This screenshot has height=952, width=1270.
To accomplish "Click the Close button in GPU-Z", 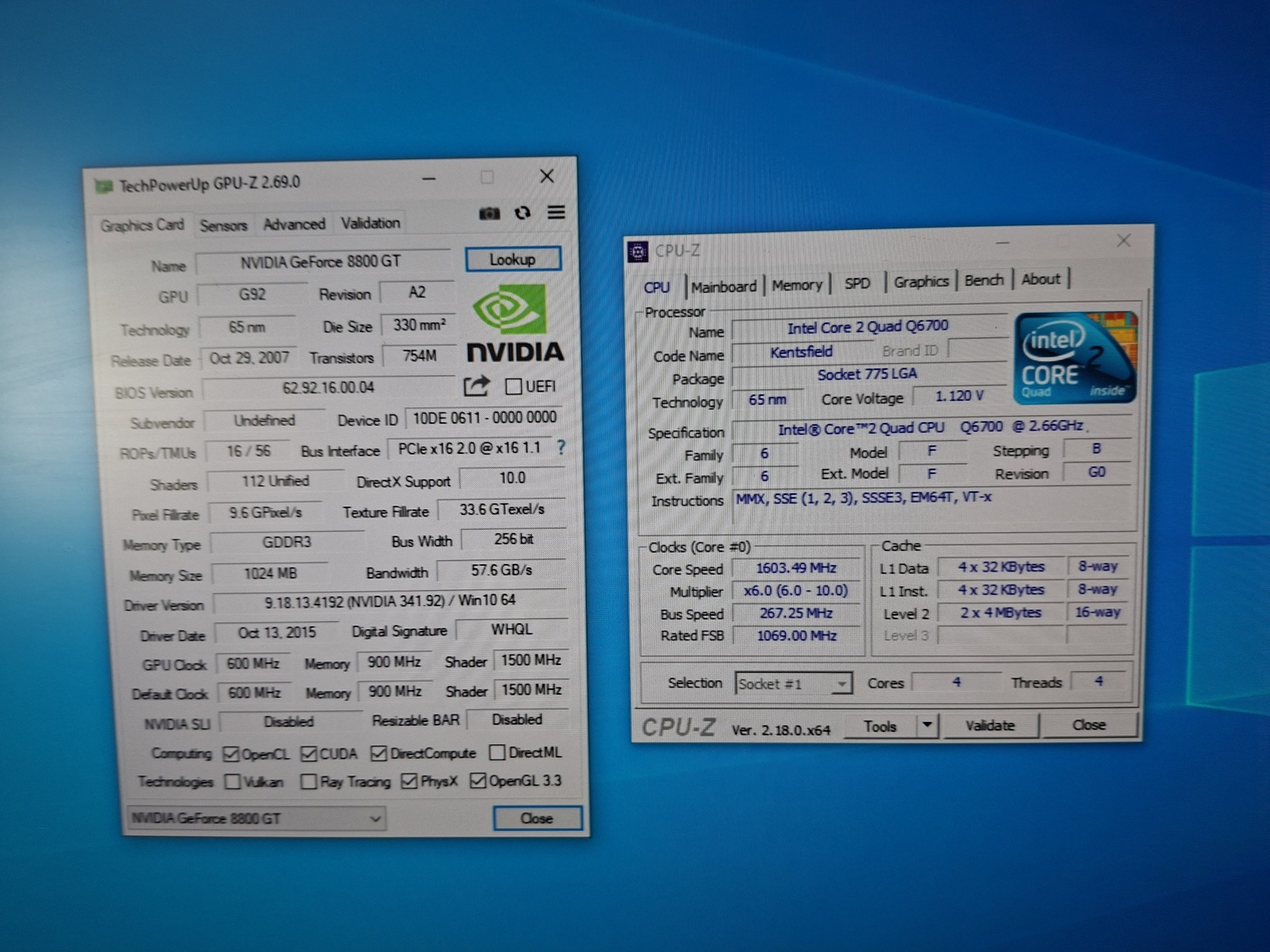I will point(537,818).
